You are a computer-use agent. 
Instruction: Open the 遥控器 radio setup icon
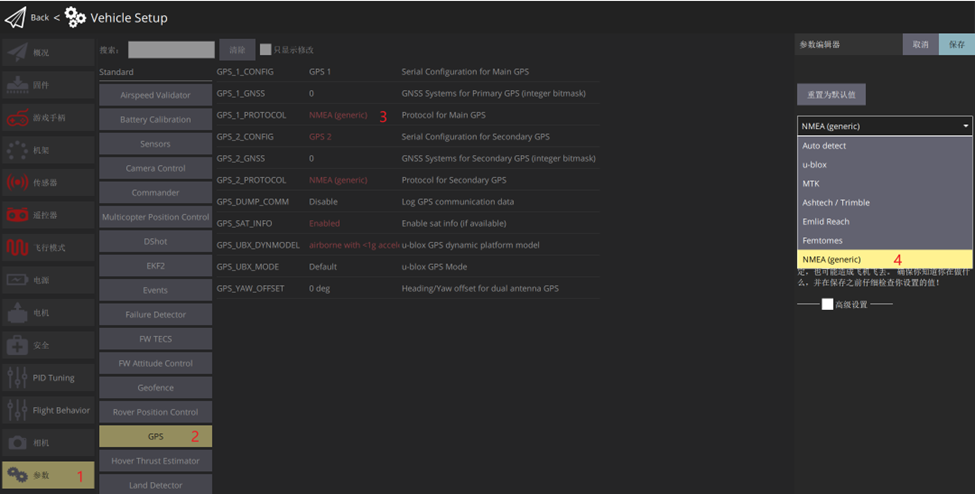click(x=17, y=215)
